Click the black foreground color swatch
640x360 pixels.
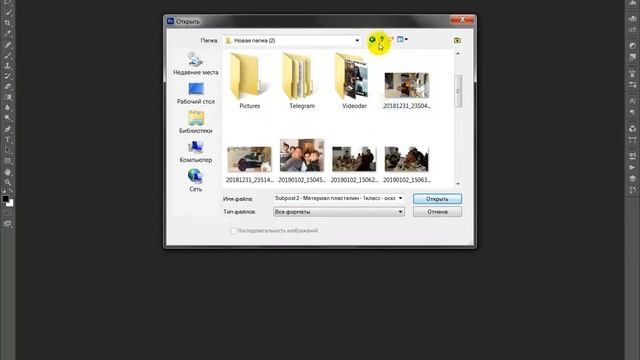5,199
